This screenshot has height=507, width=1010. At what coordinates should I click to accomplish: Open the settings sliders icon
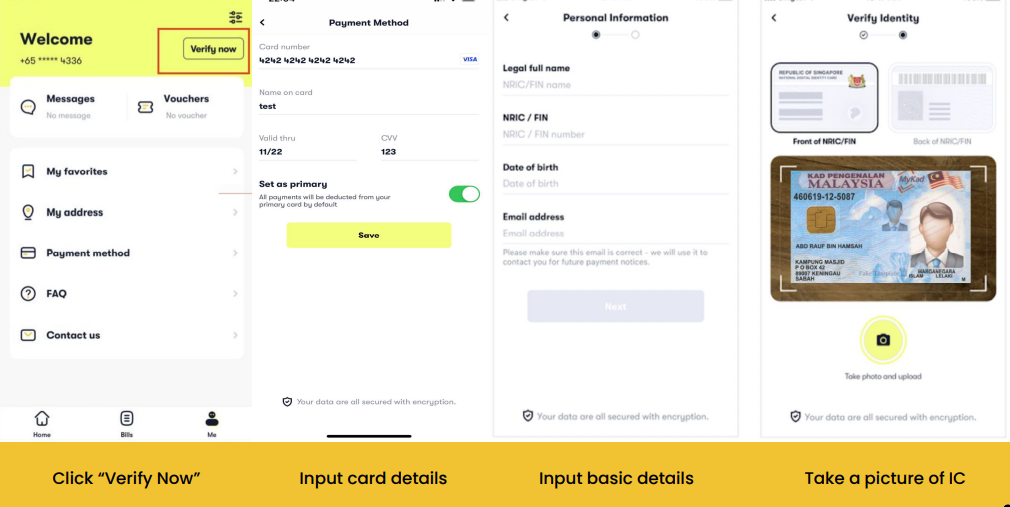click(x=235, y=17)
